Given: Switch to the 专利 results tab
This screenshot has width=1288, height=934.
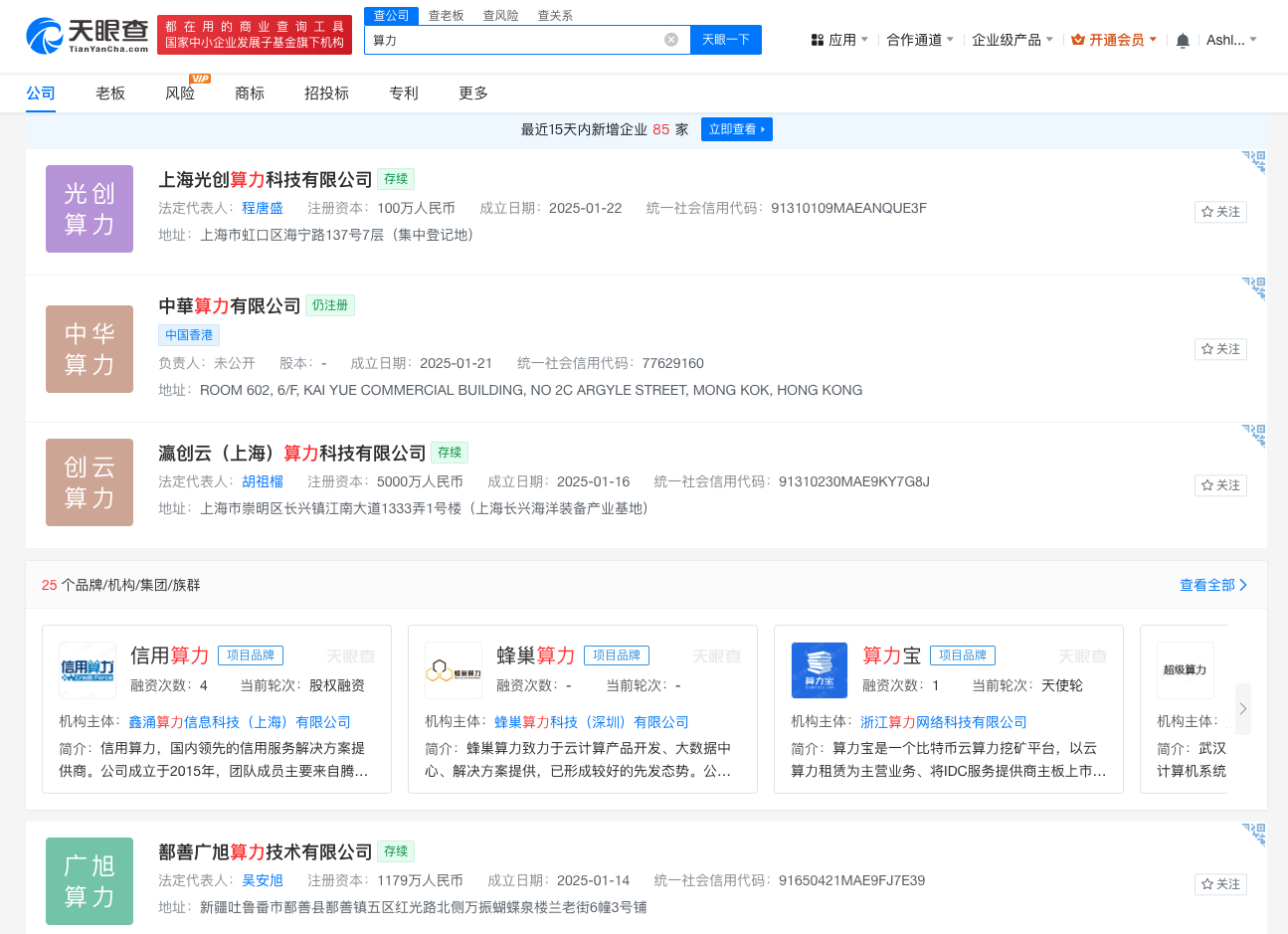Looking at the screenshot, I should pos(404,93).
